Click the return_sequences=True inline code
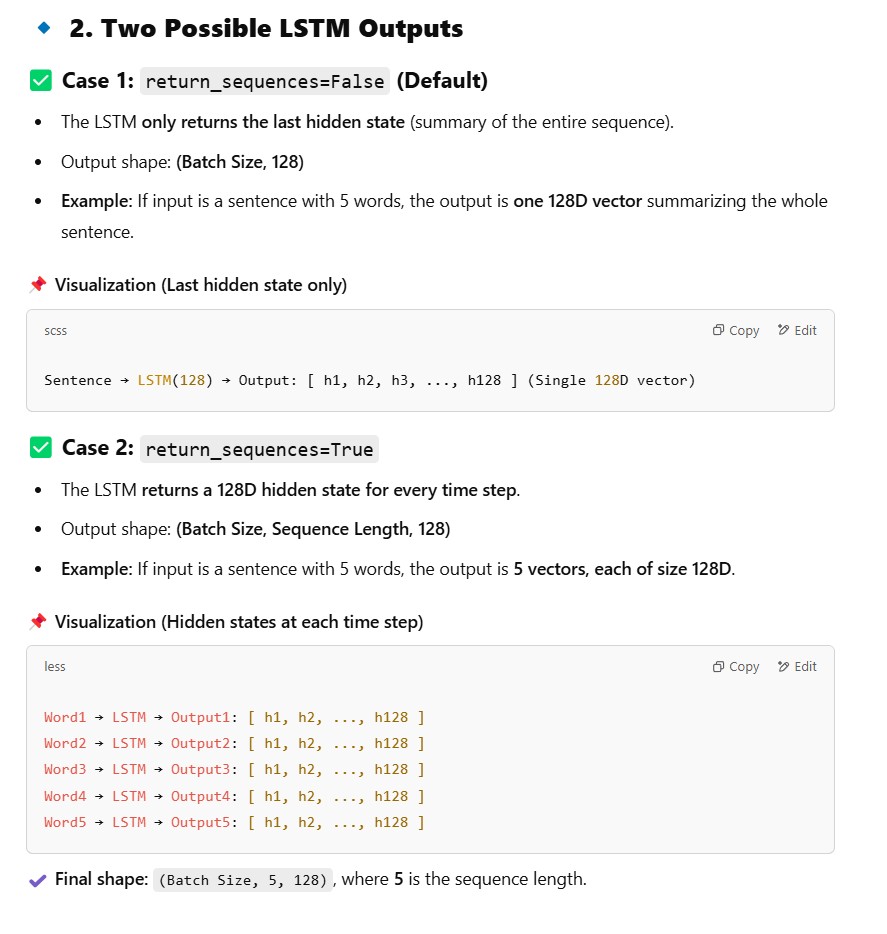Viewport: 887px width, 934px height. [259, 449]
